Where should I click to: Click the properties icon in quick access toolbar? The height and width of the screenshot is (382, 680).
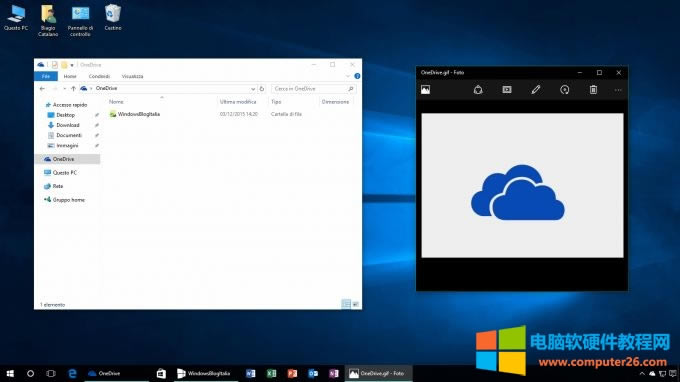click(55, 65)
